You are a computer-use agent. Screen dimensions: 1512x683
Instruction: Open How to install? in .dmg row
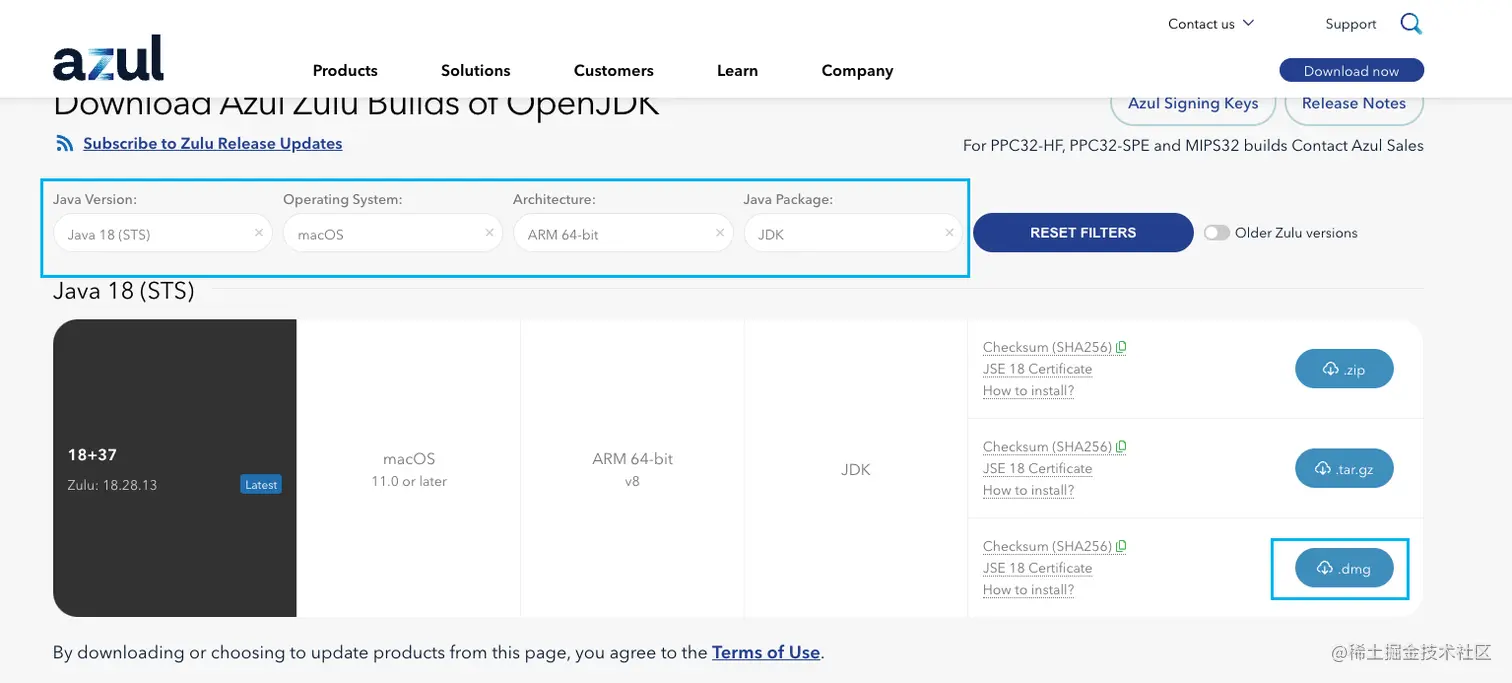pos(1028,590)
